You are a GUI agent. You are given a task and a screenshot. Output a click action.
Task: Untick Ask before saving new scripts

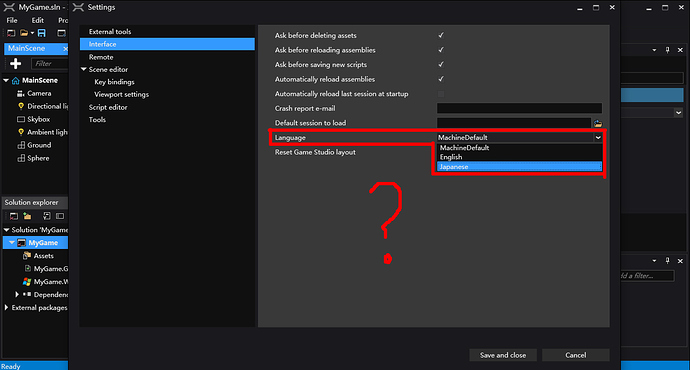click(441, 64)
